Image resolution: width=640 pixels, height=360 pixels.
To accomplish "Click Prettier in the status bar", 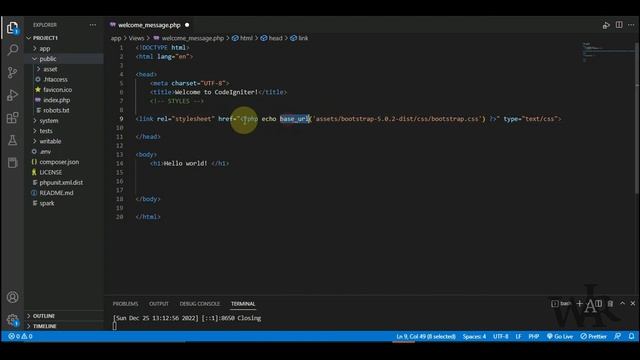I will click(x=593, y=336).
